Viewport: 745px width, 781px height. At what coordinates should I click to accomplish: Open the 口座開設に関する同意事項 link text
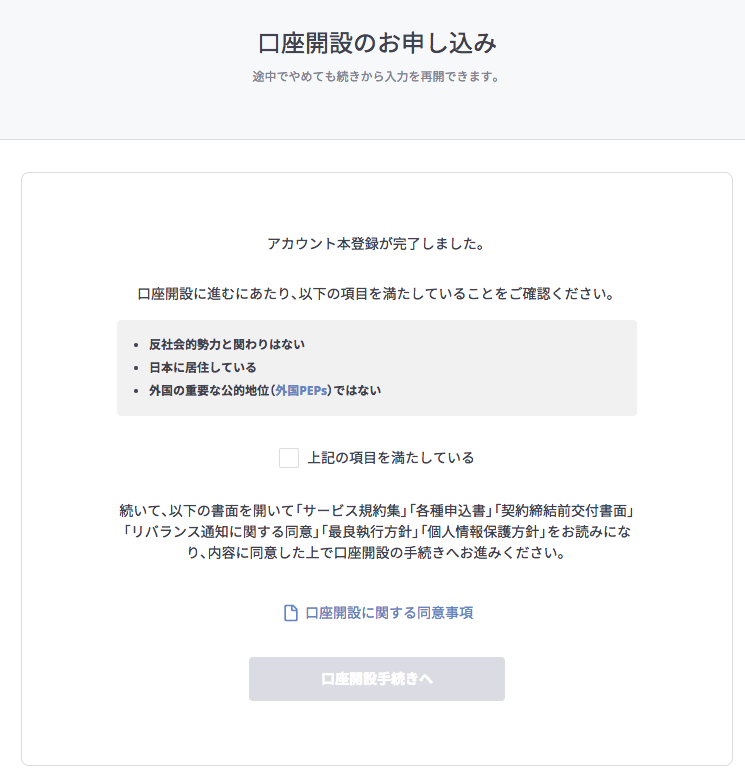pyautogui.click(x=389, y=613)
